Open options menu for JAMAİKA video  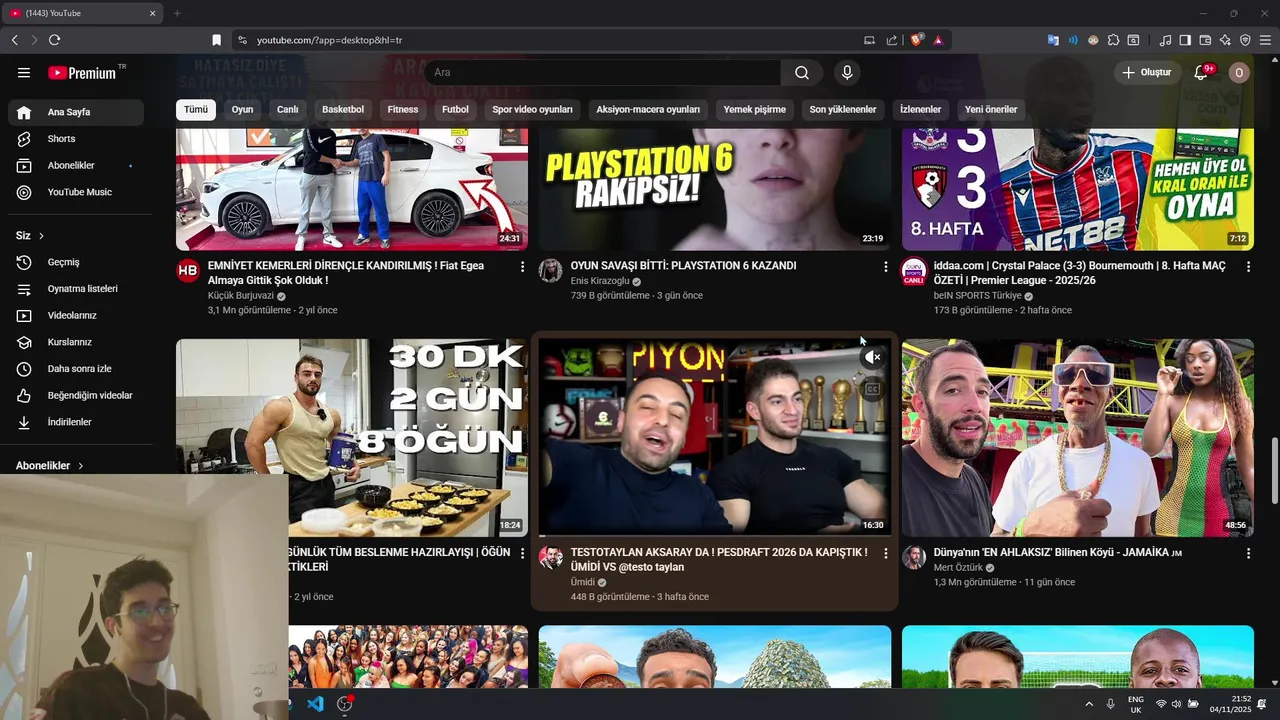[x=1248, y=553]
